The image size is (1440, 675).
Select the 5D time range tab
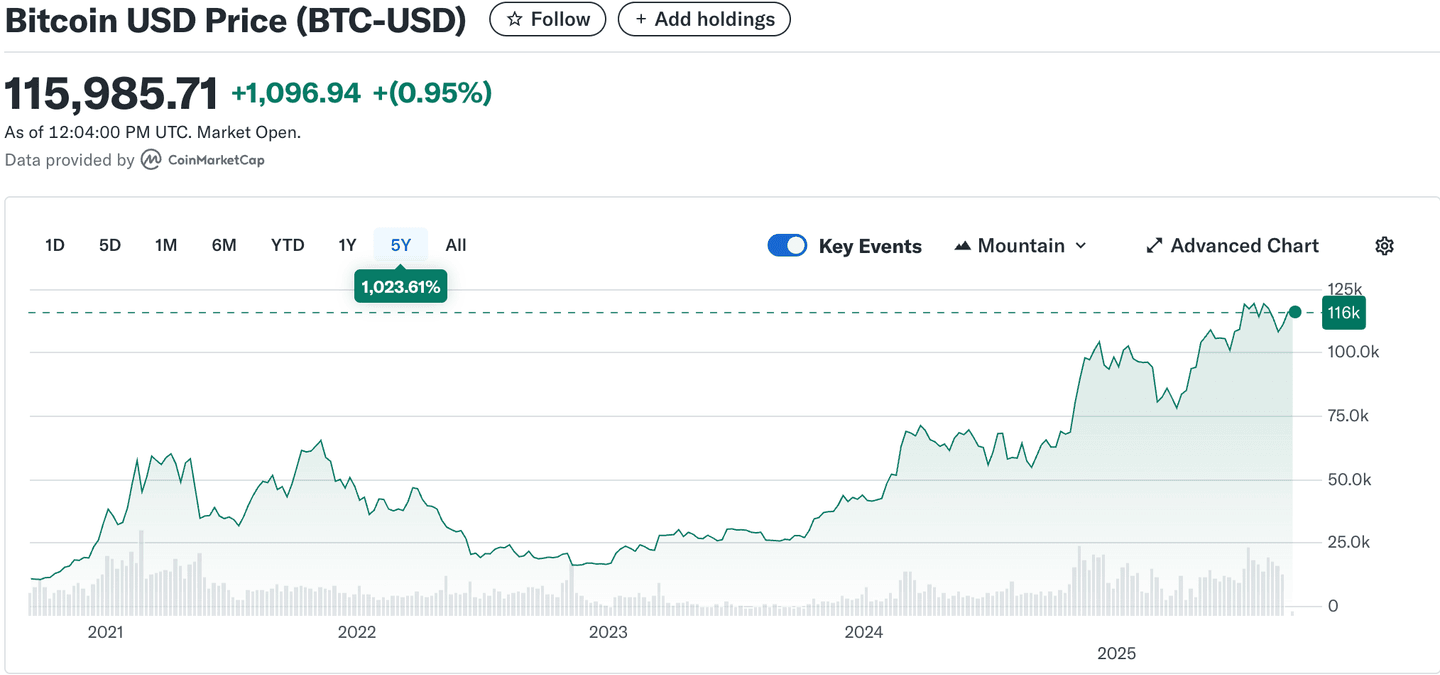click(110, 245)
